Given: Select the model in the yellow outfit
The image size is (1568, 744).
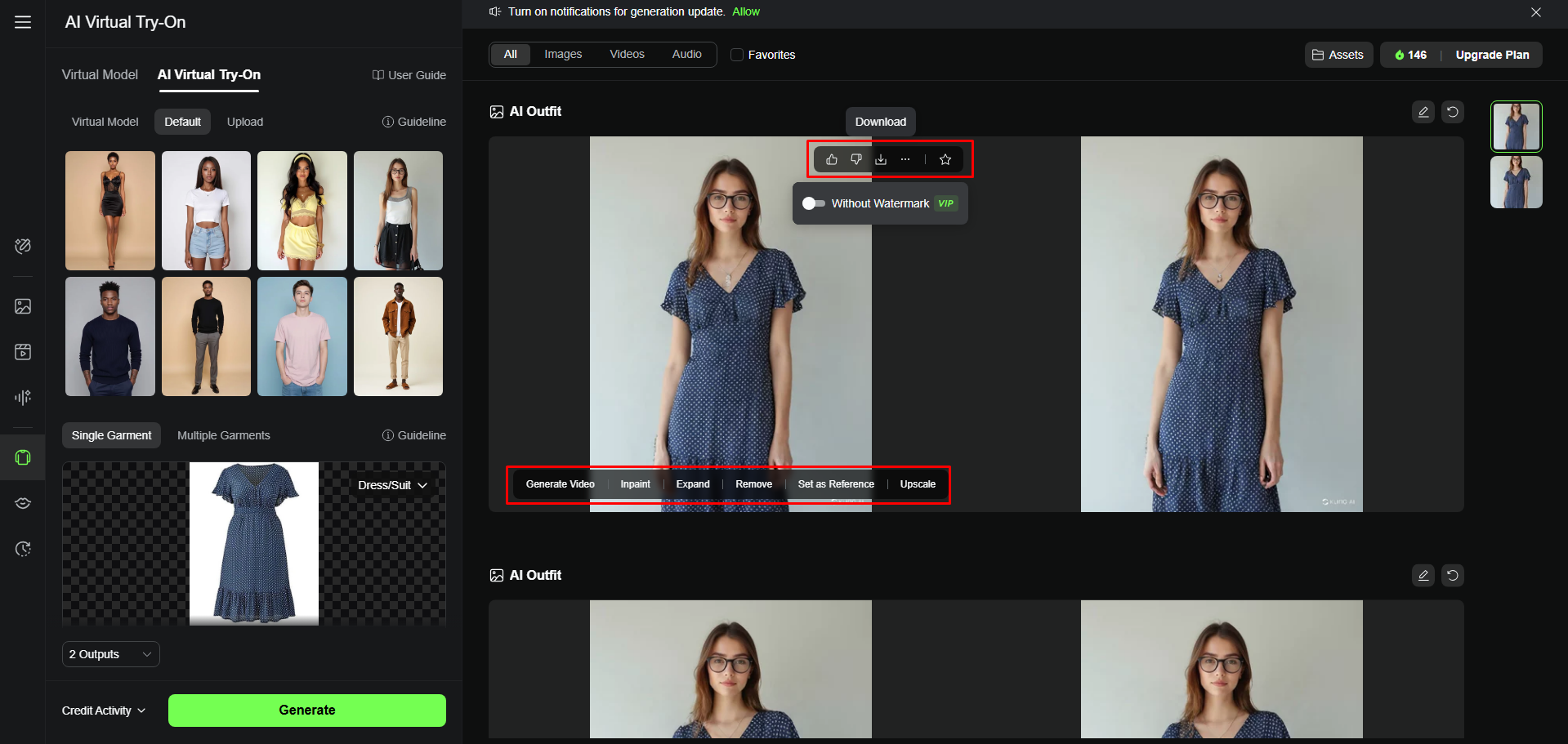Looking at the screenshot, I should pos(302,211).
